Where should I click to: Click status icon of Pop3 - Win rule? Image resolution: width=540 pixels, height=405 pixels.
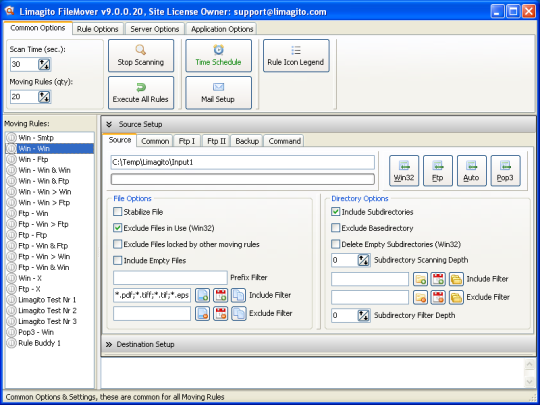11,332
